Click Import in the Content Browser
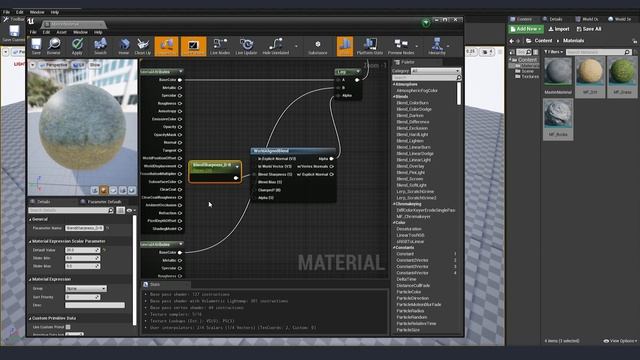 coord(559,29)
